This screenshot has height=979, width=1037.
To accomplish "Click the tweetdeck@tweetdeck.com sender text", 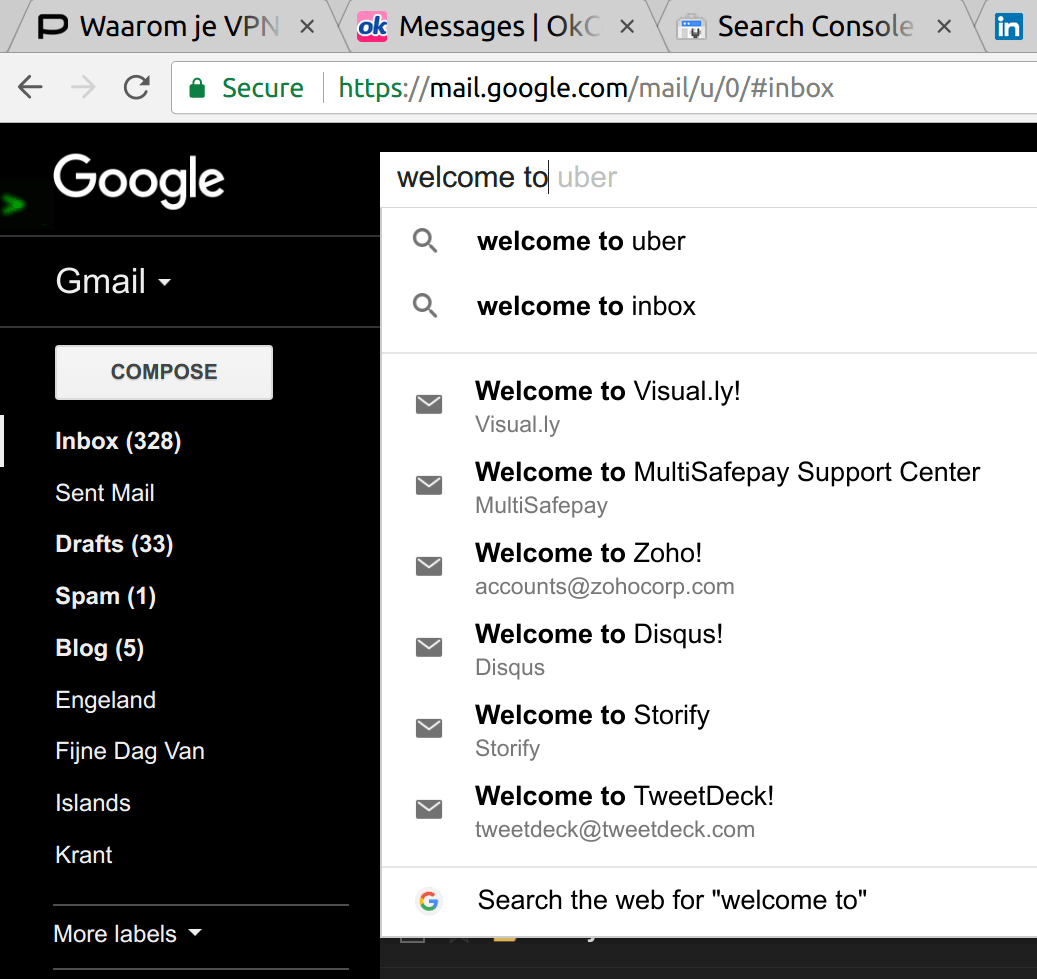I will [614, 830].
